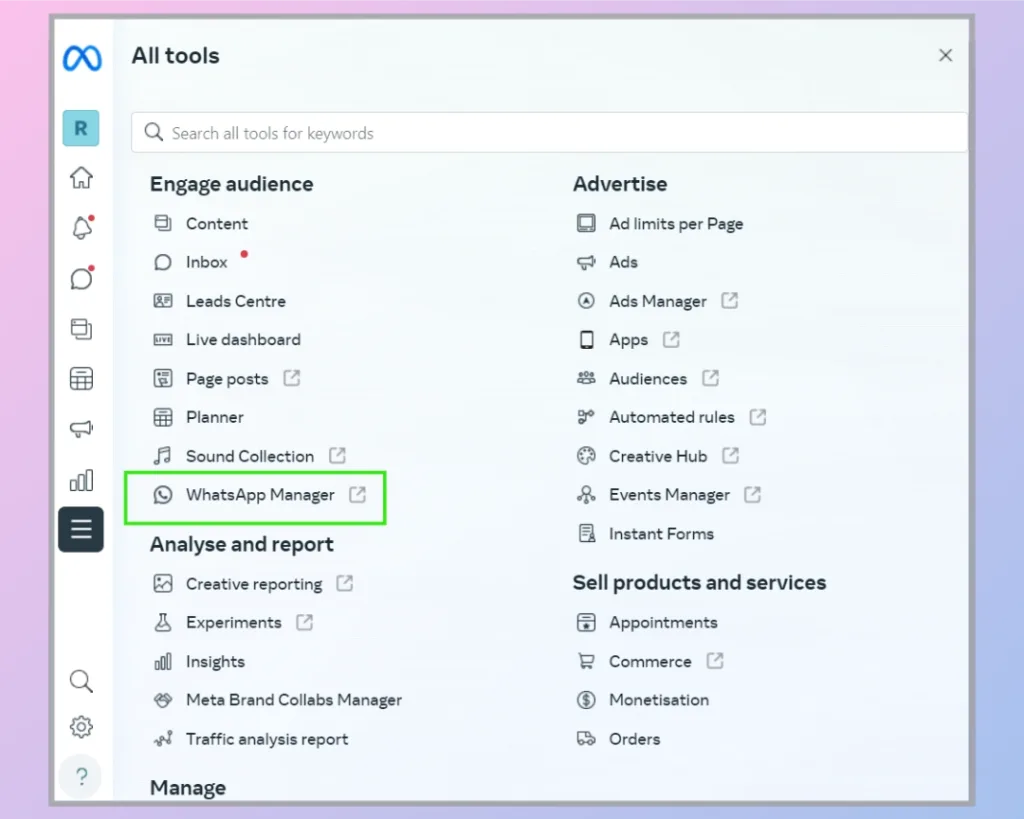Screen dimensions: 1024x819
Task: Open Planner in tools list
Action: point(214,417)
